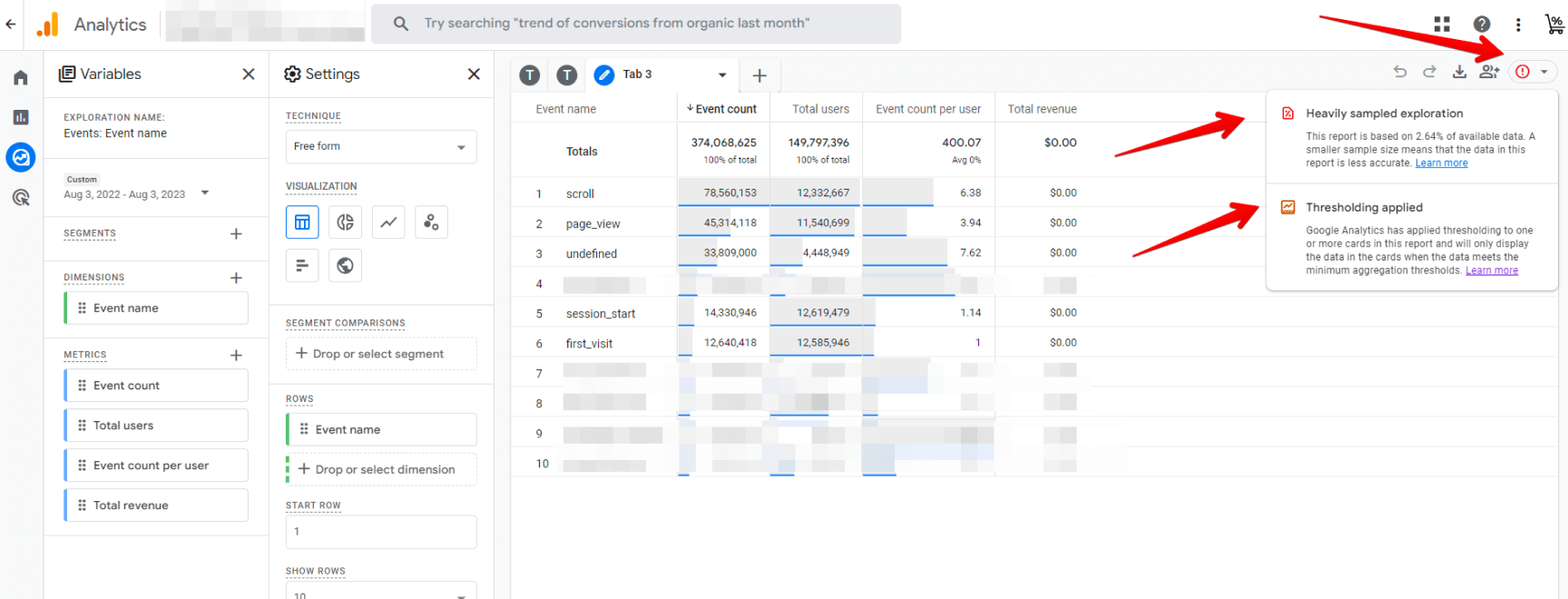Click Learn more under Heavily sampled exploration

coord(1441,163)
